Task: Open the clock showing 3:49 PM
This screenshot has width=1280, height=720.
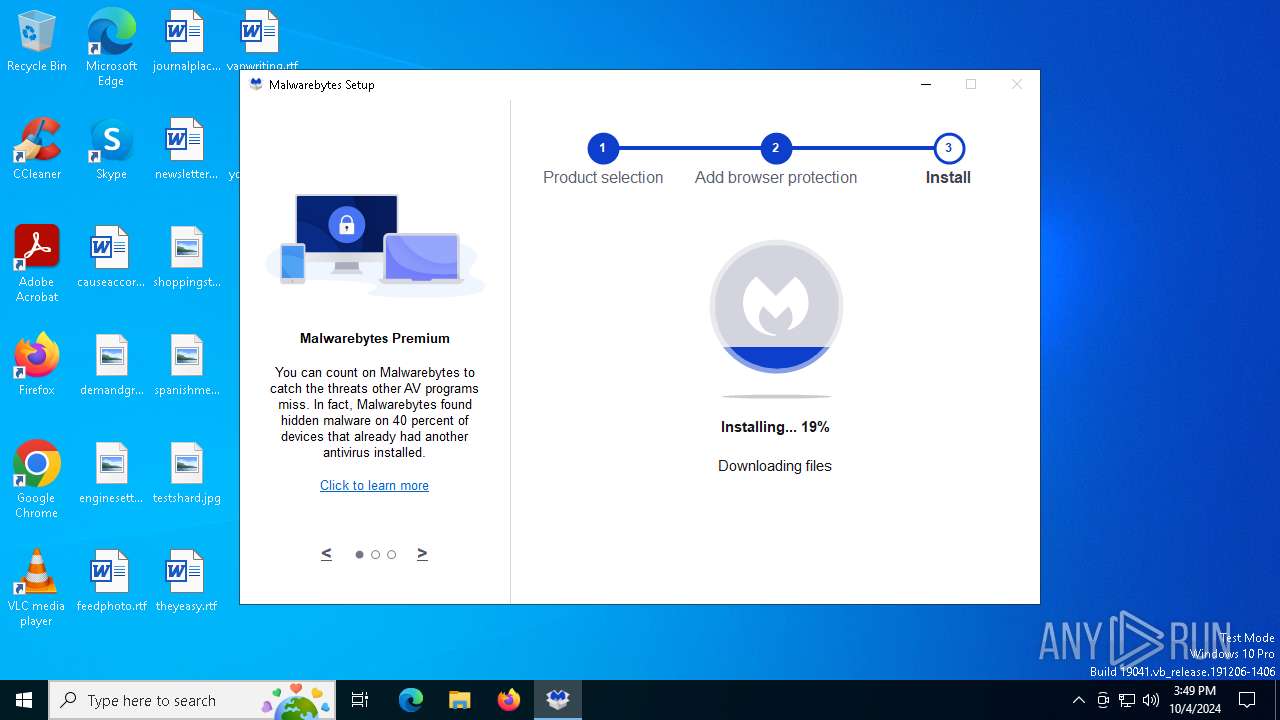Action: [x=1195, y=700]
